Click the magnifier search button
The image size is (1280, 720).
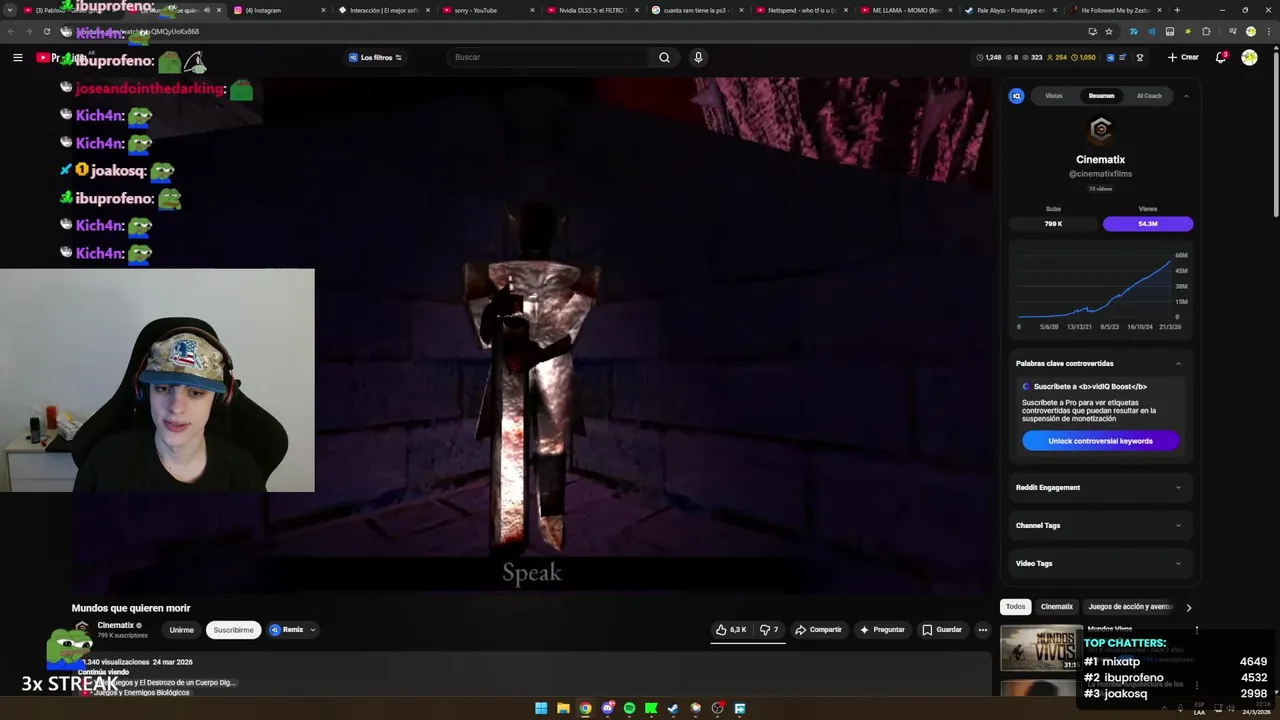[664, 57]
